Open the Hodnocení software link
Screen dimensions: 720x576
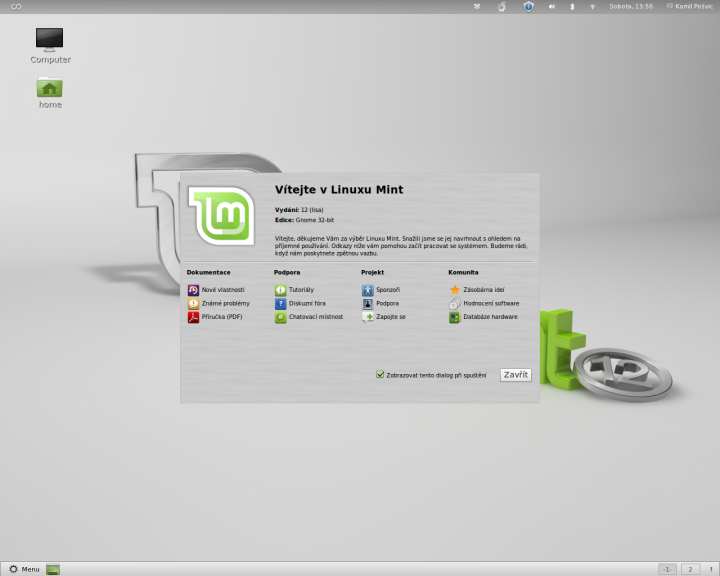491,304
